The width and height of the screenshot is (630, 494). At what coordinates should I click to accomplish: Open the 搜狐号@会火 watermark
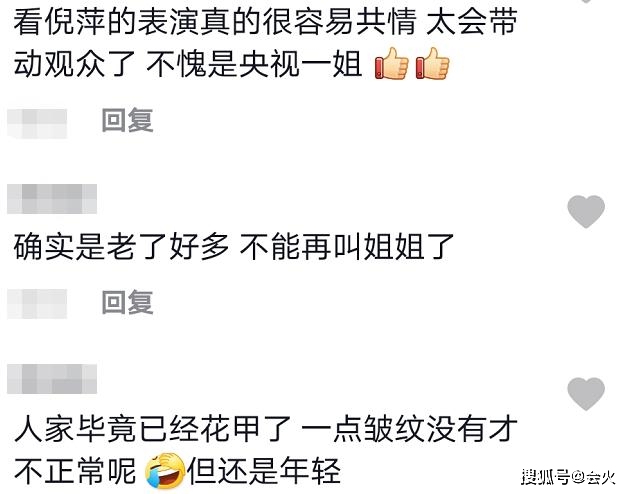tap(569, 477)
